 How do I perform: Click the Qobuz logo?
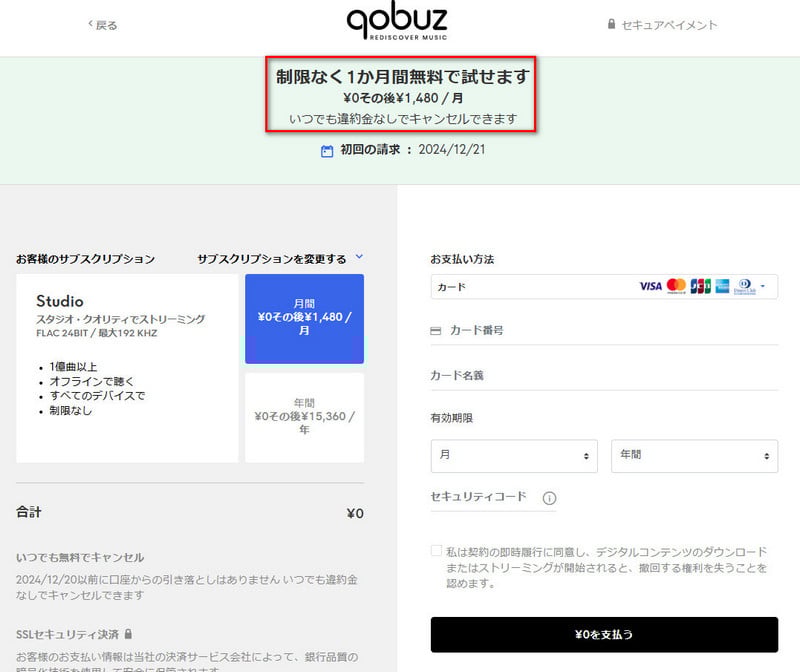click(397, 20)
